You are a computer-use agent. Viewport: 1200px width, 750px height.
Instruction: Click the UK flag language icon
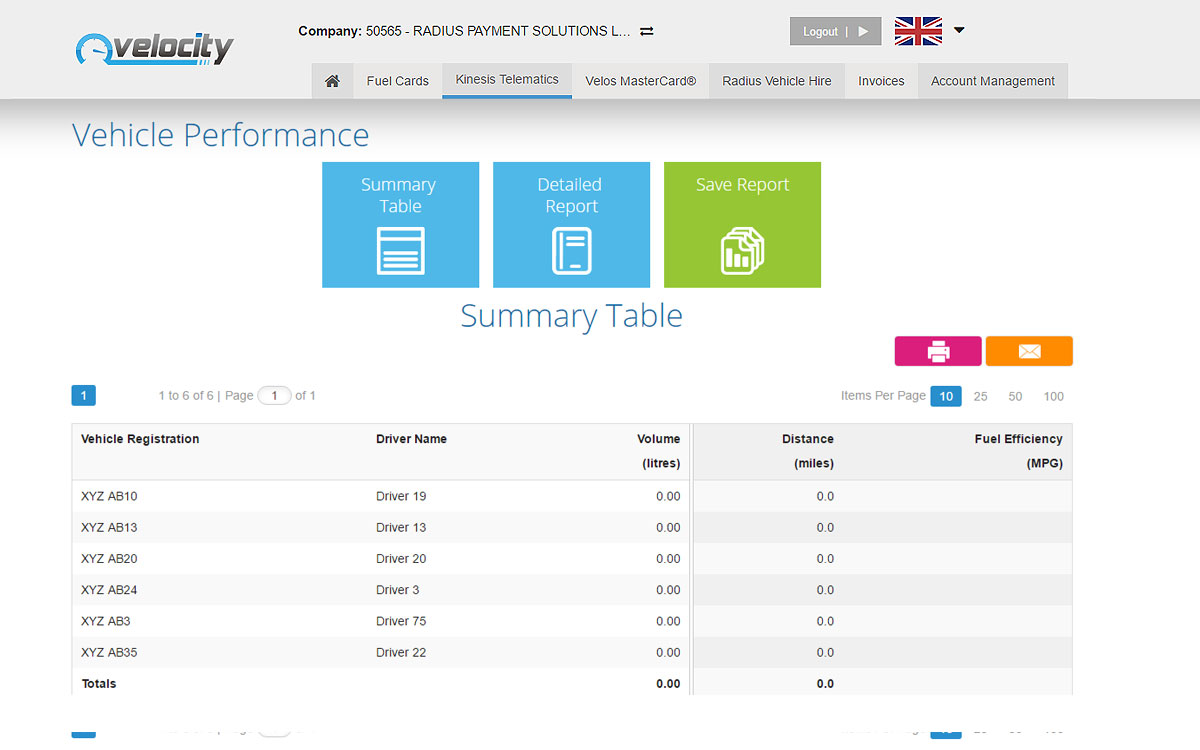918,31
